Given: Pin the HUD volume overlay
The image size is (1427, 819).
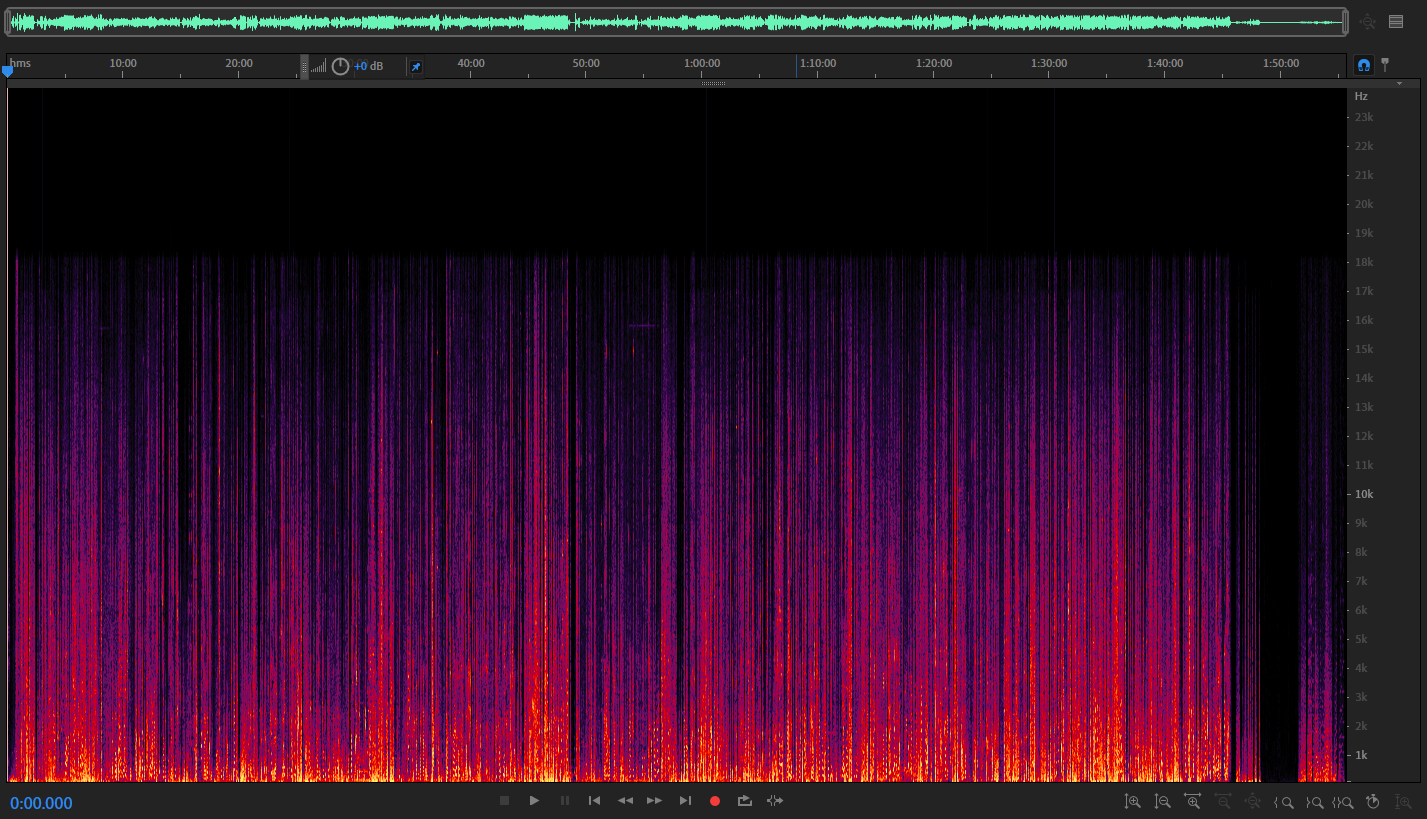Looking at the screenshot, I should coord(416,67).
